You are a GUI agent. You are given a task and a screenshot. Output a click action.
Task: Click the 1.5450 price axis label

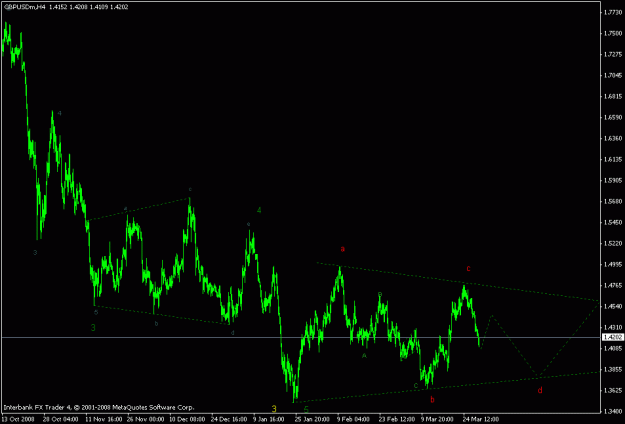click(612, 222)
